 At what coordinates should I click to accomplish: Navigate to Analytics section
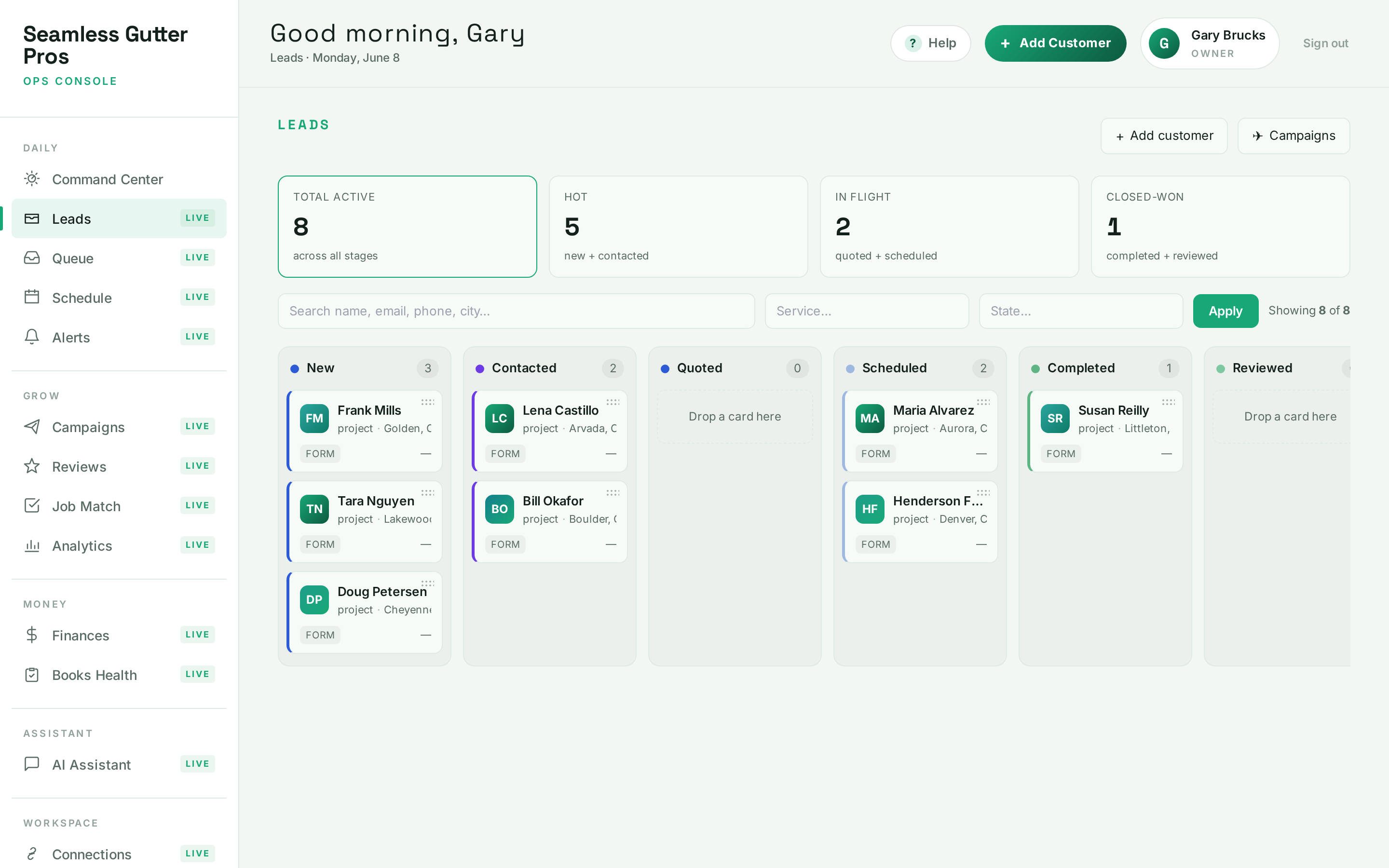pos(119,545)
